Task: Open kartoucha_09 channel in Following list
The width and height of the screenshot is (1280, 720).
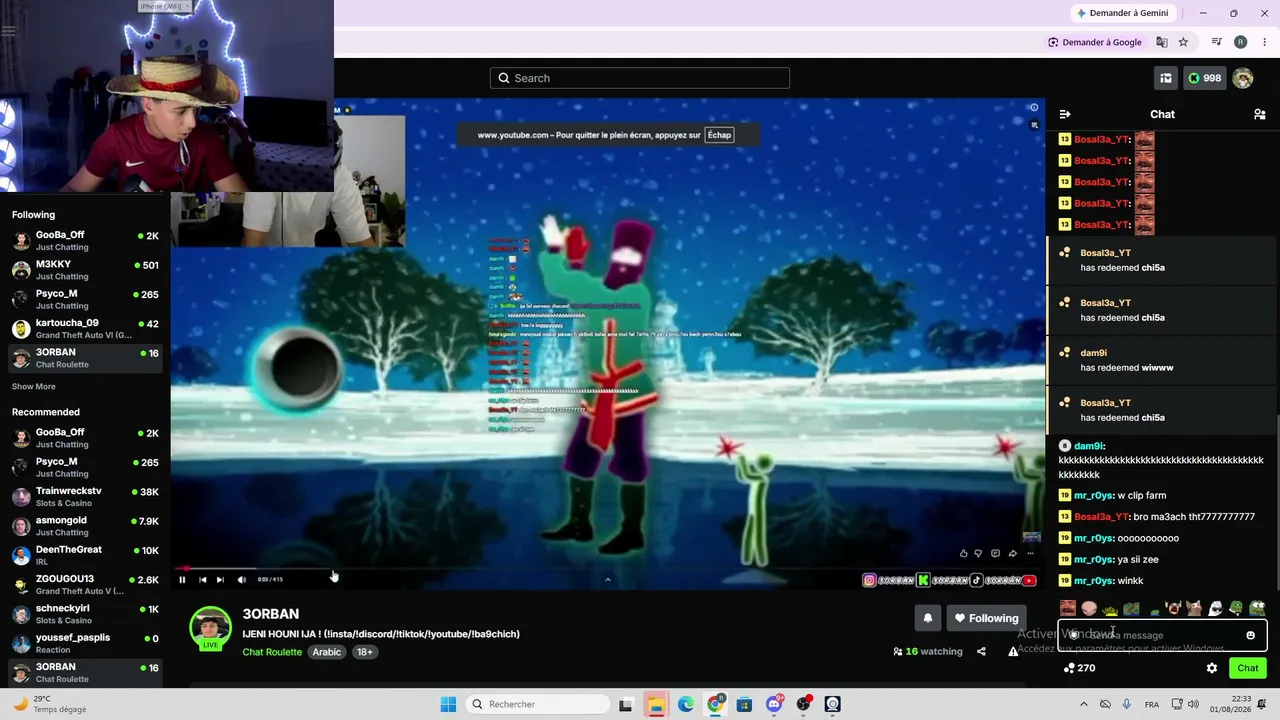Action: click(85, 329)
